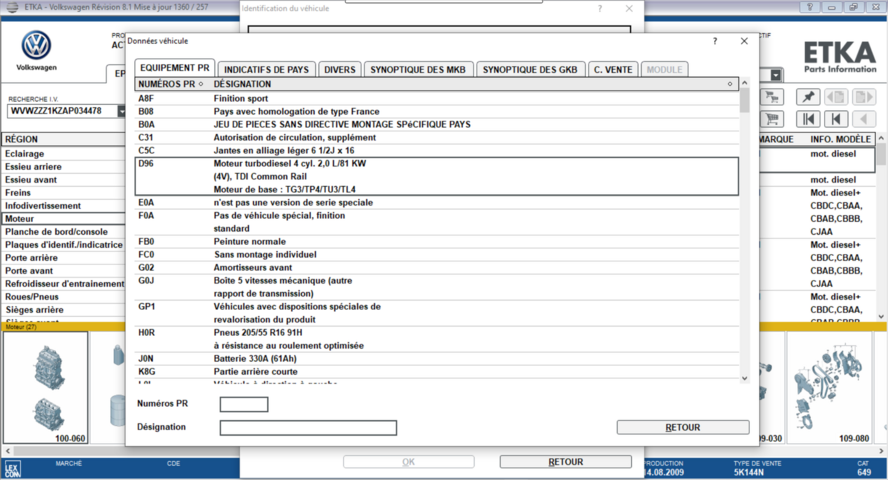Open engine block thumbnail 100-060
The image size is (888, 480).
click(46, 388)
